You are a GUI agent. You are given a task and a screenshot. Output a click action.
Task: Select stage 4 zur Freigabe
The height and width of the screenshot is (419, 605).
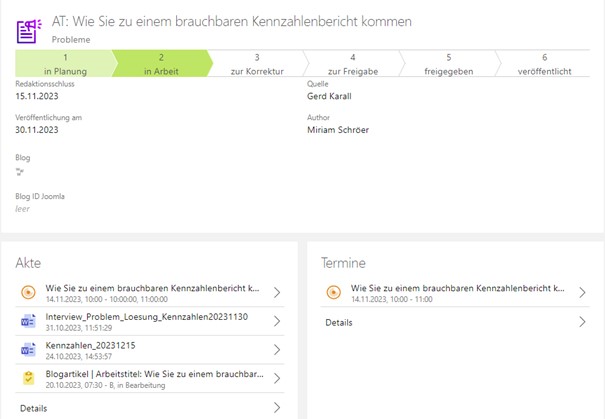tap(353, 64)
